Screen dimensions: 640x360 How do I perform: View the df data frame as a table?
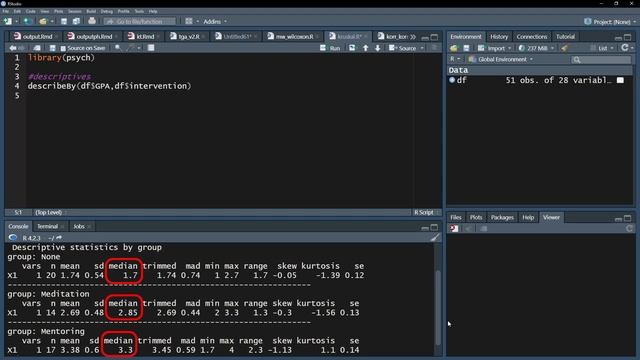(x=620, y=80)
